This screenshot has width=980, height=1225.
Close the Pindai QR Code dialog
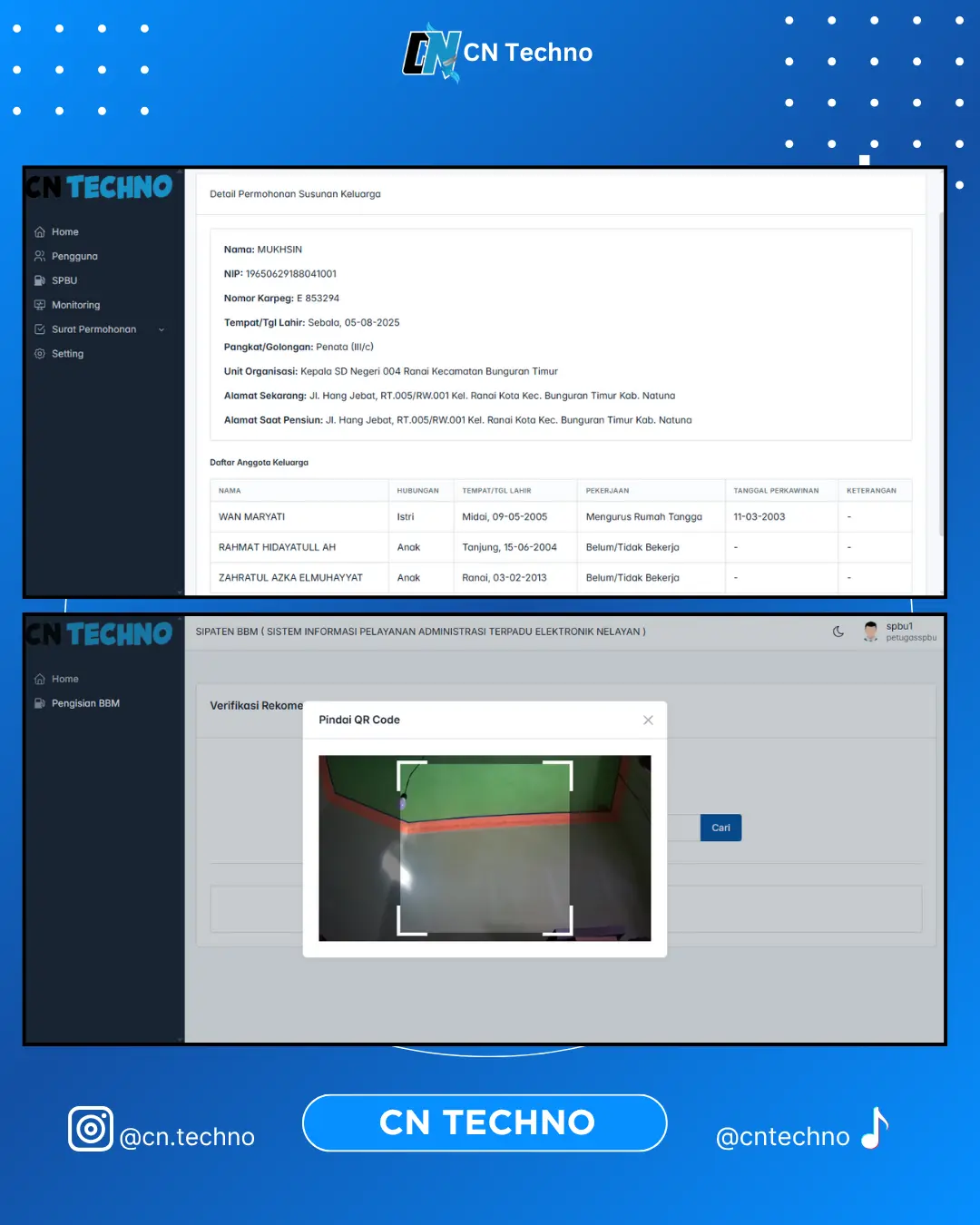pos(648,720)
